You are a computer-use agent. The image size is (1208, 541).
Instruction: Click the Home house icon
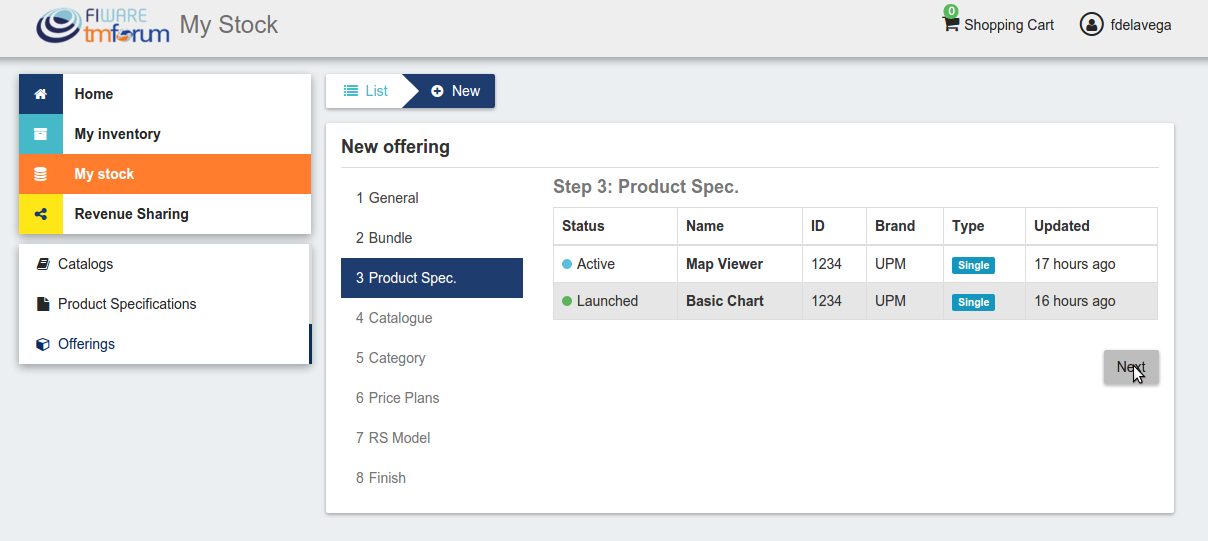[41, 94]
